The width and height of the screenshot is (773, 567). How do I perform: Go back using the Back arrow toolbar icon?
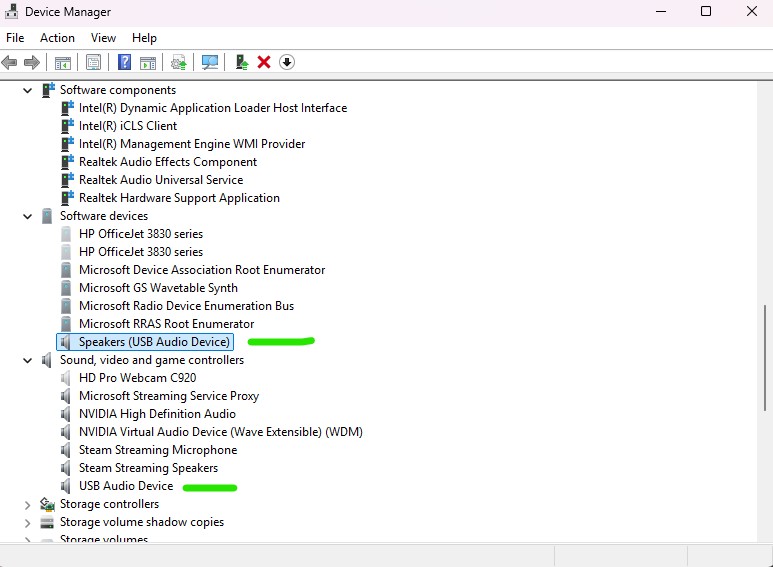tap(9, 63)
